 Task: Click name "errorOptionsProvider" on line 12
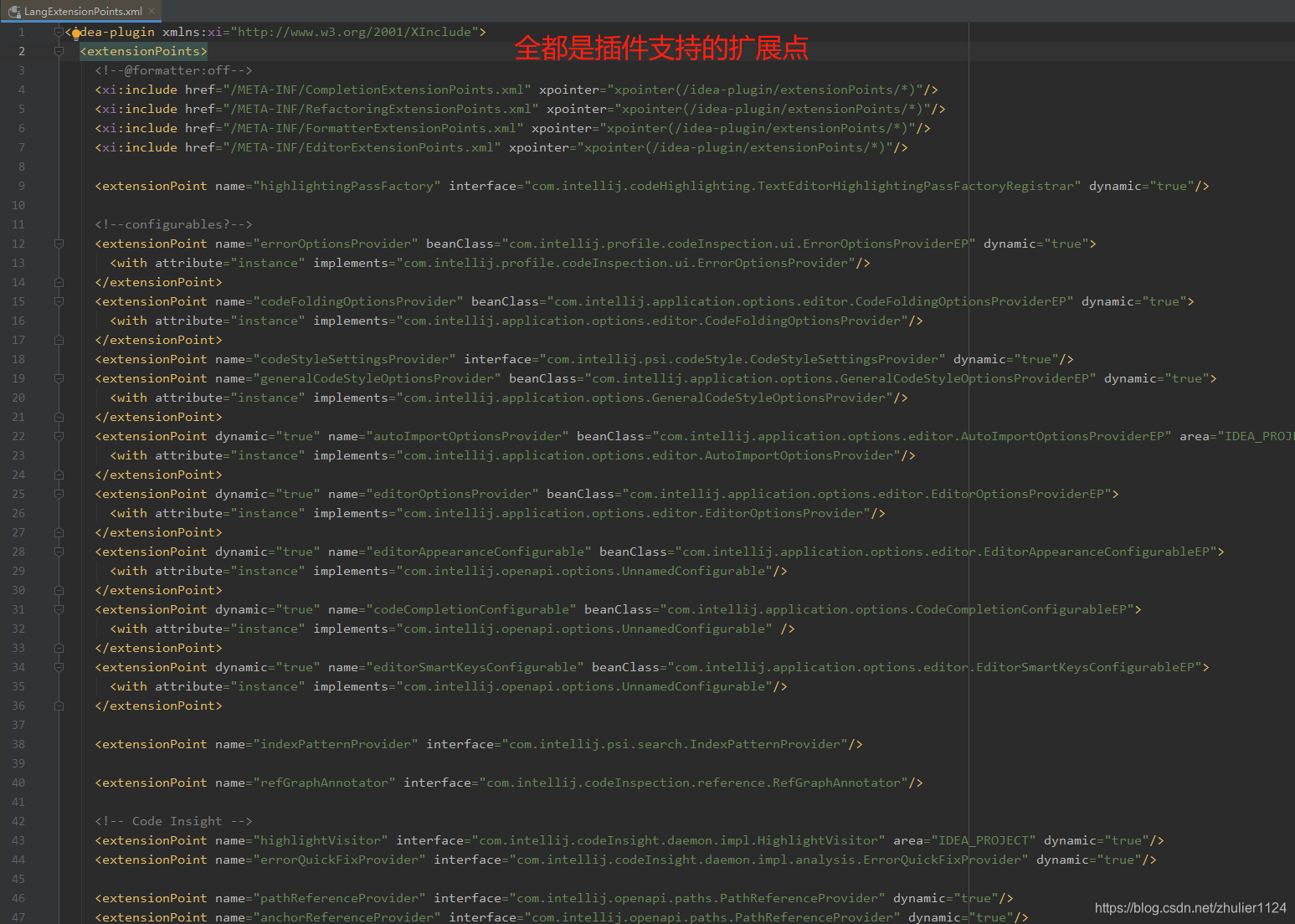(x=335, y=244)
